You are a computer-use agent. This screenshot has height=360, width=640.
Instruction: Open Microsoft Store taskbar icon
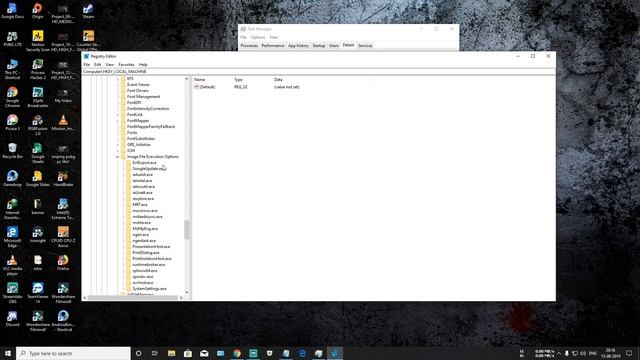(188, 353)
